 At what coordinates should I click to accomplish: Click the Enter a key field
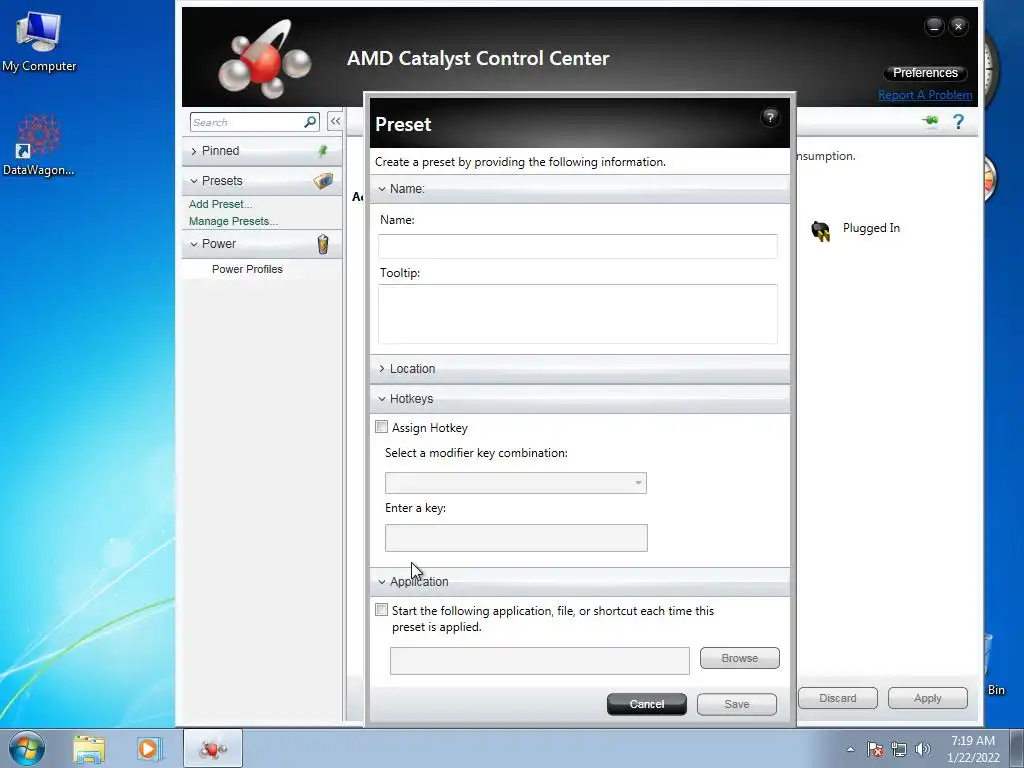coord(516,538)
